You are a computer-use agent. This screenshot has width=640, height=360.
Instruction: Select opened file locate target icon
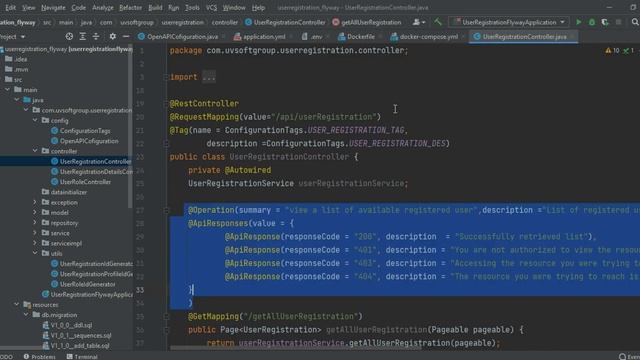tap(69, 36)
